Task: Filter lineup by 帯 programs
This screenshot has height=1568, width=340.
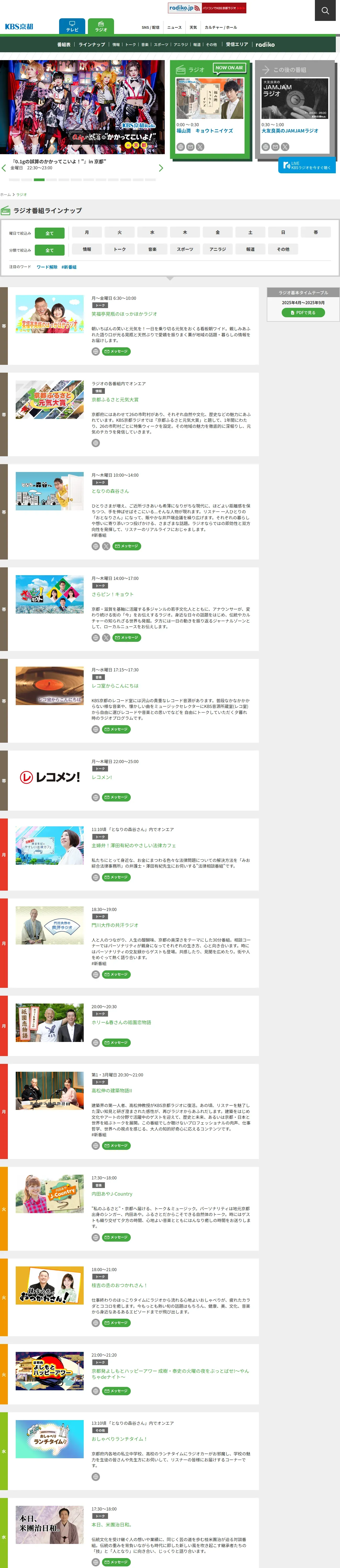Action: click(x=316, y=232)
